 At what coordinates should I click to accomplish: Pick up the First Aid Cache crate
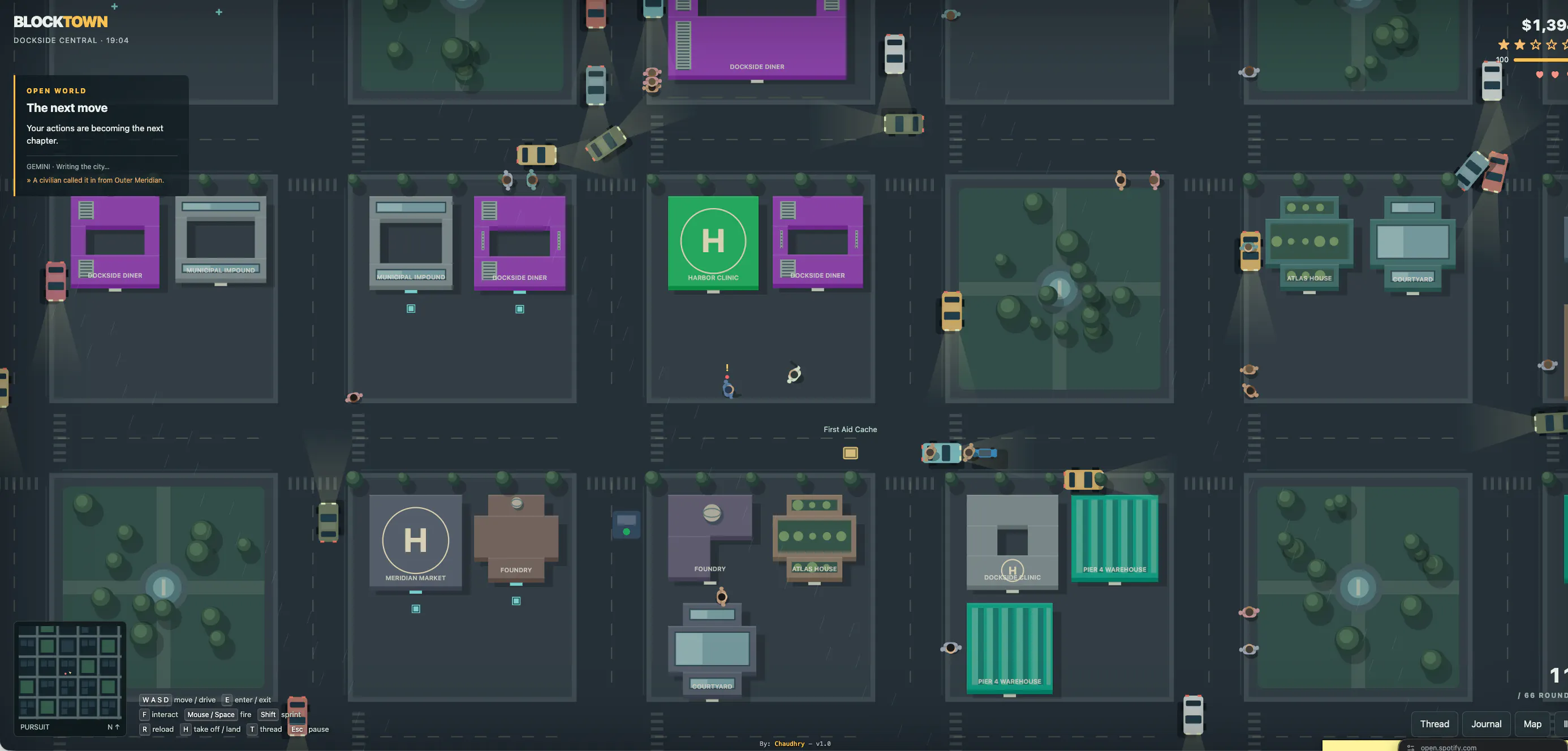850,453
